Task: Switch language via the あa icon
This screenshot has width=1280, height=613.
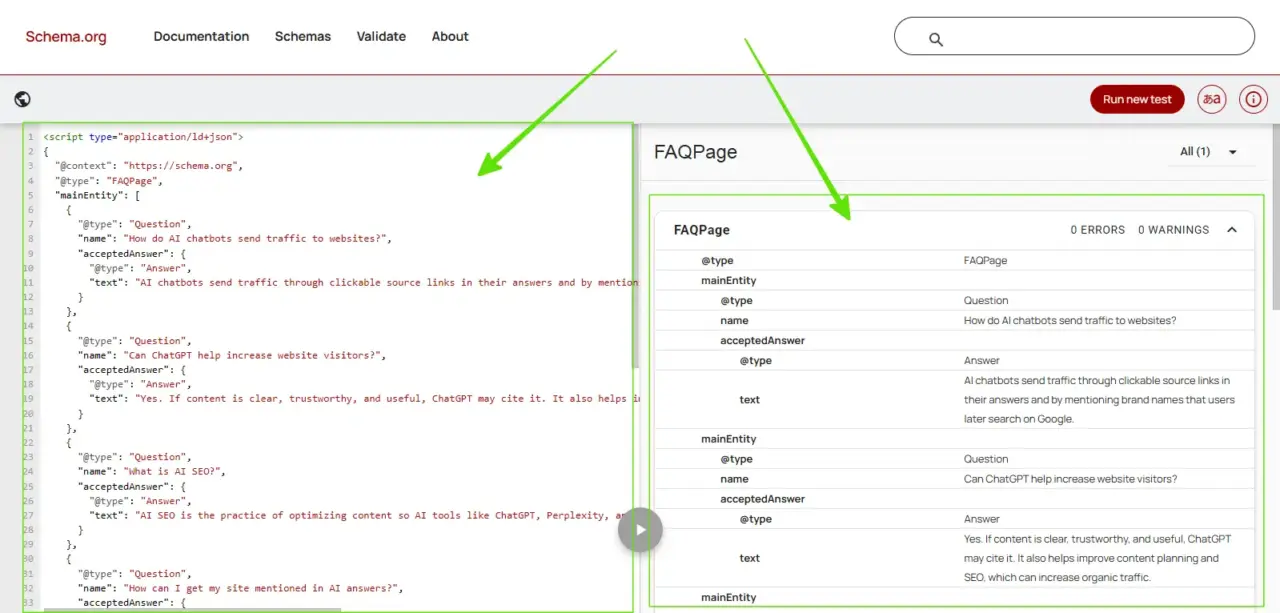Action: tap(1211, 99)
